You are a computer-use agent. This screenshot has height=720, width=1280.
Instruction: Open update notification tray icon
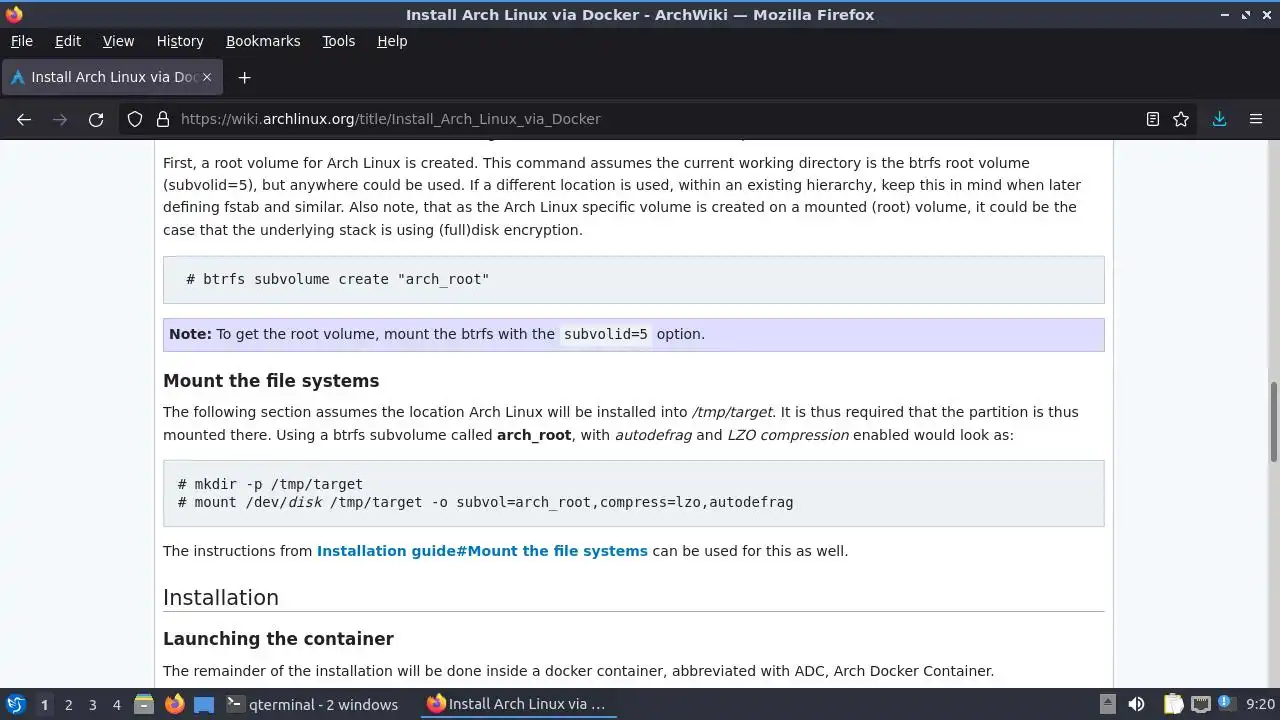click(1226, 704)
